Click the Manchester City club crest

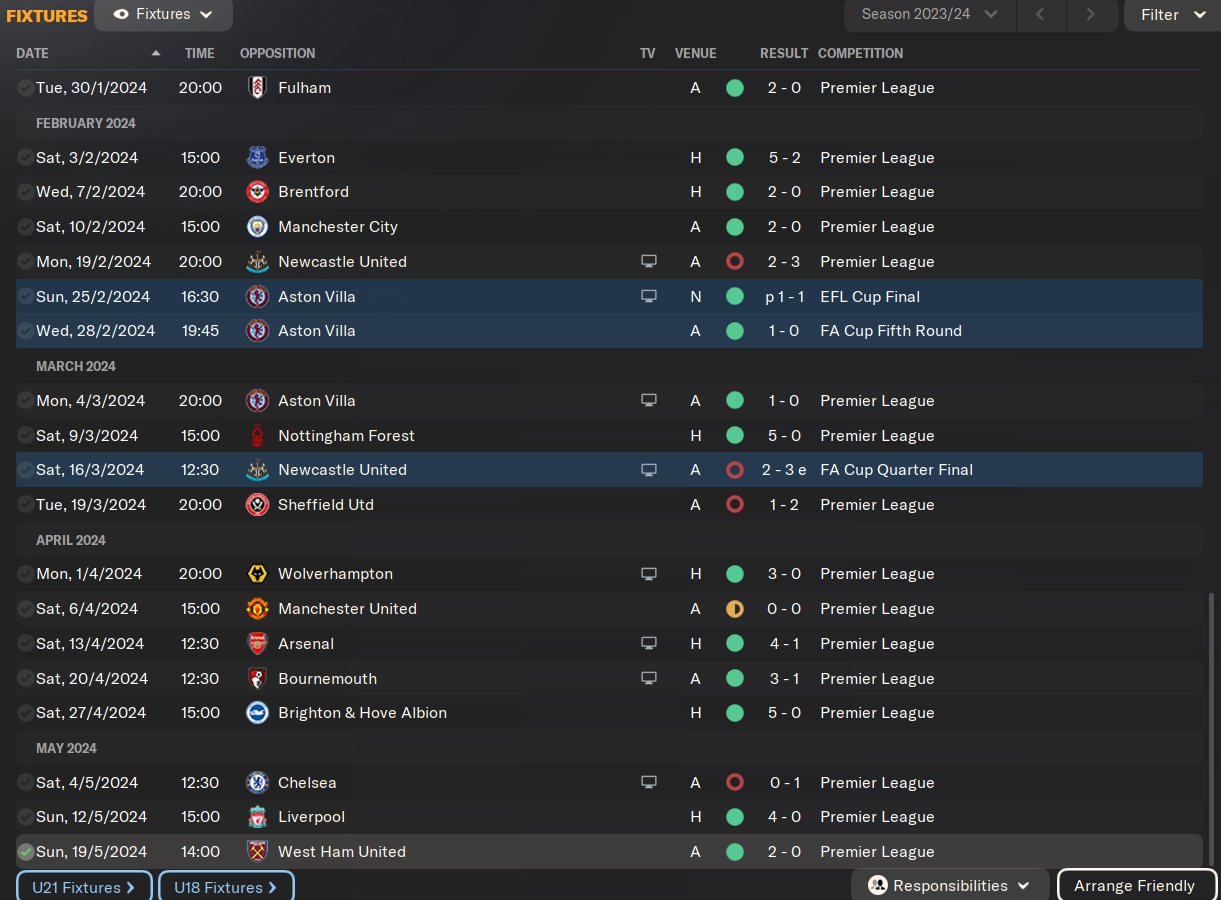click(257, 227)
